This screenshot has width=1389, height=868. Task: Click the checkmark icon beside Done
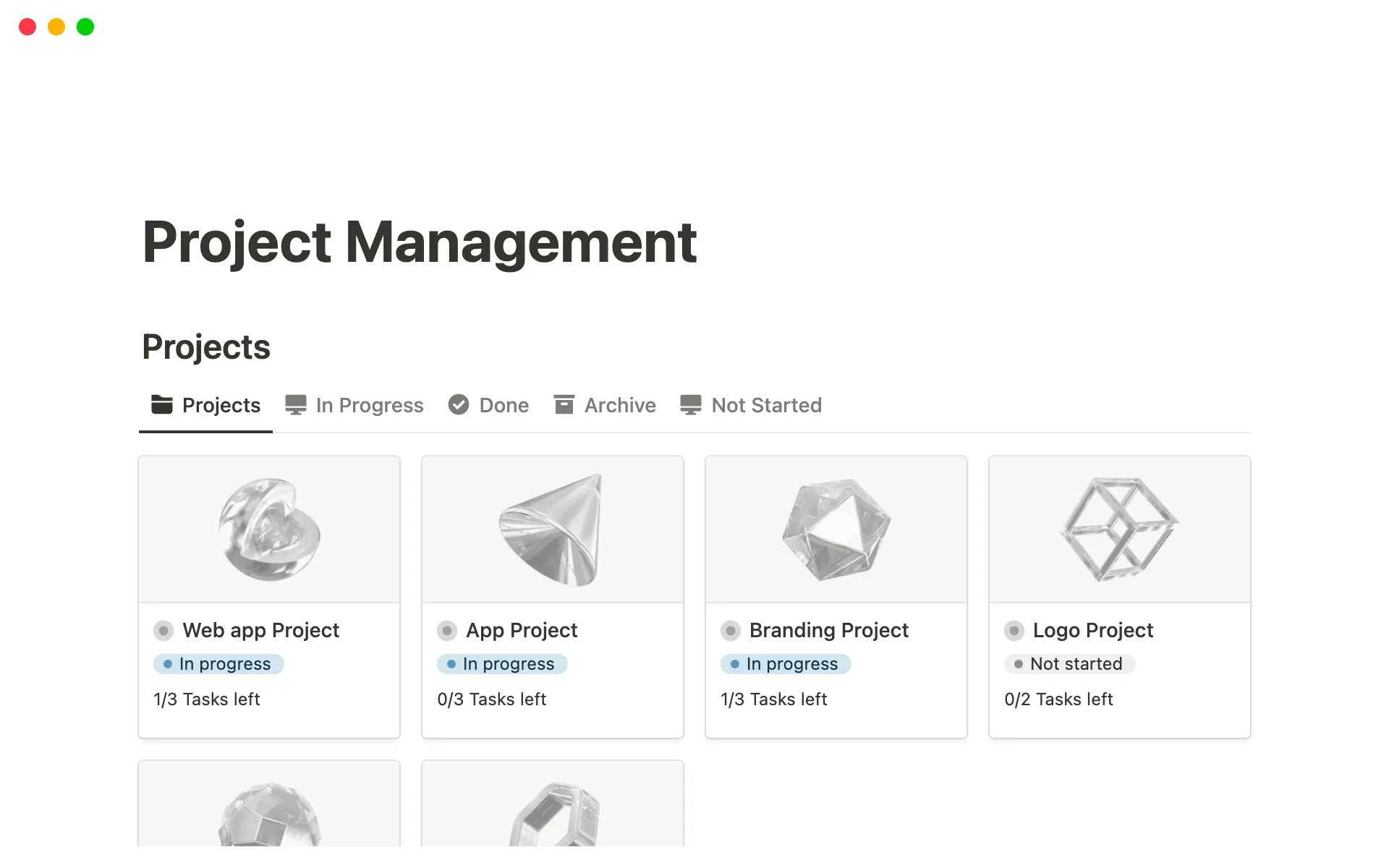click(459, 404)
